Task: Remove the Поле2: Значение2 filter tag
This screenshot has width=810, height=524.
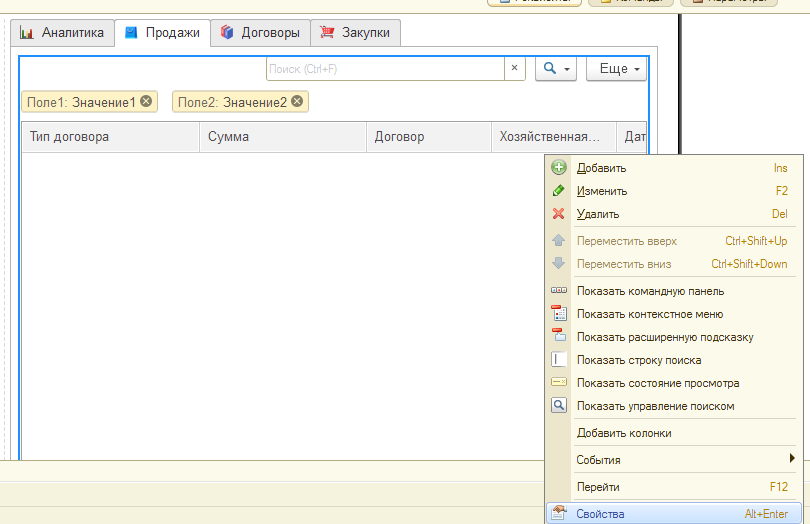Action: (x=297, y=102)
